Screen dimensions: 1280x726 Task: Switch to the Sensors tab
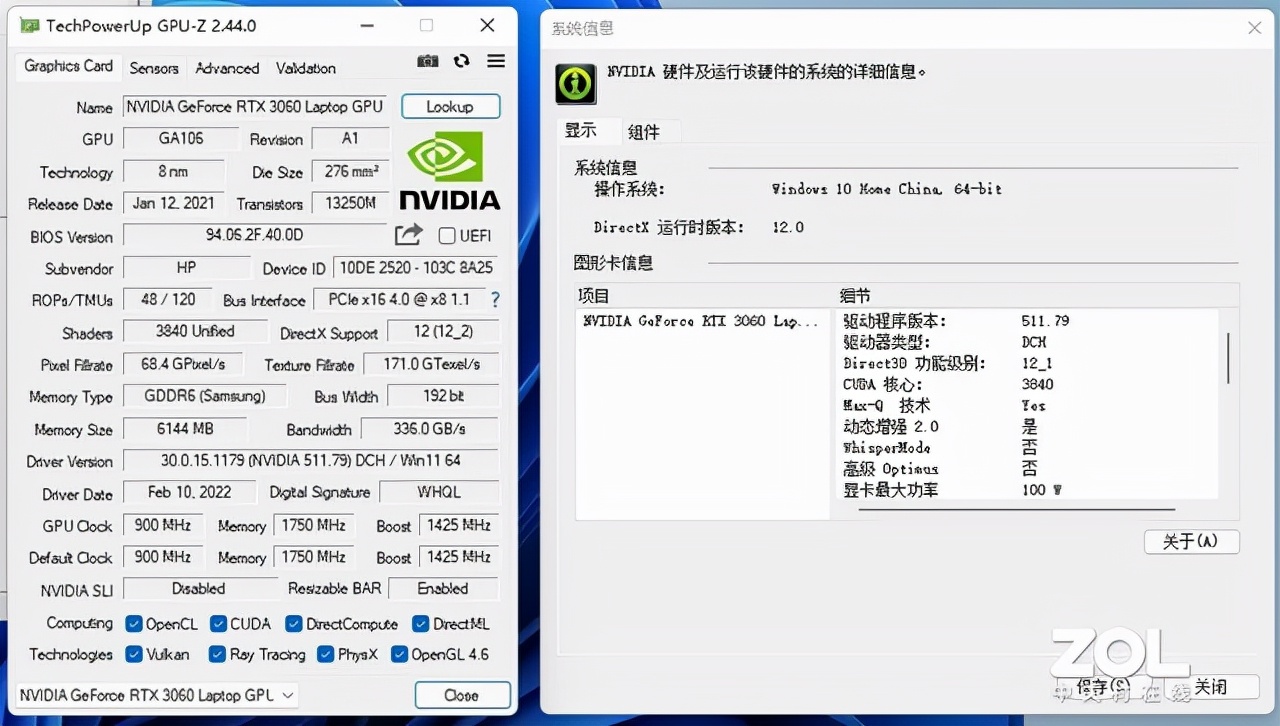click(154, 67)
